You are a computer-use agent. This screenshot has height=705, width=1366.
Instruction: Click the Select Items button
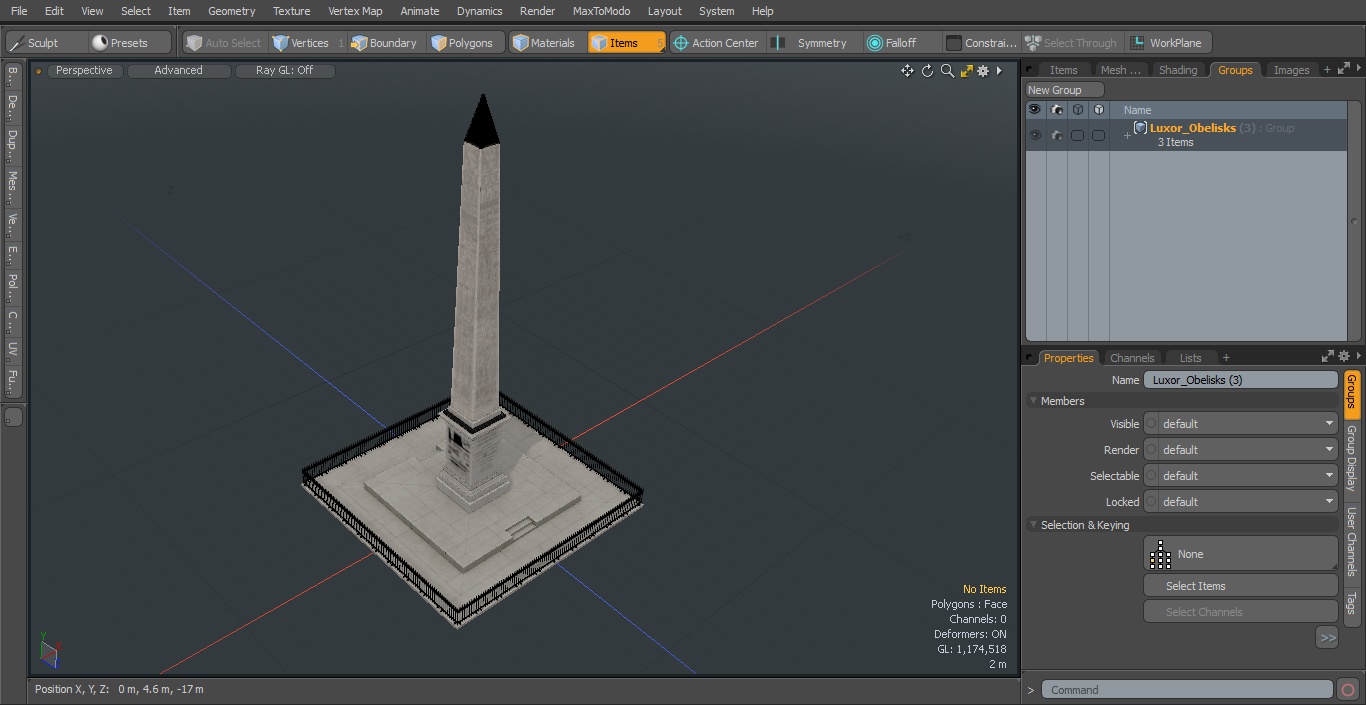pos(1240,586)
